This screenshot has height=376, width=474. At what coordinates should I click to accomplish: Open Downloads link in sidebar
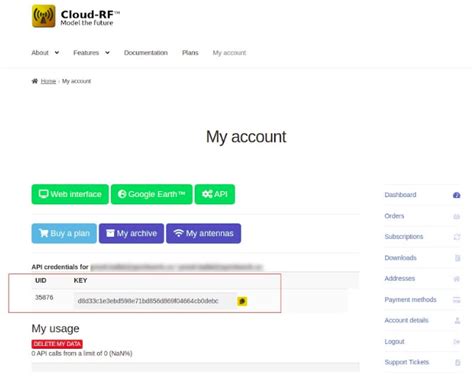[x=400, y=258]
